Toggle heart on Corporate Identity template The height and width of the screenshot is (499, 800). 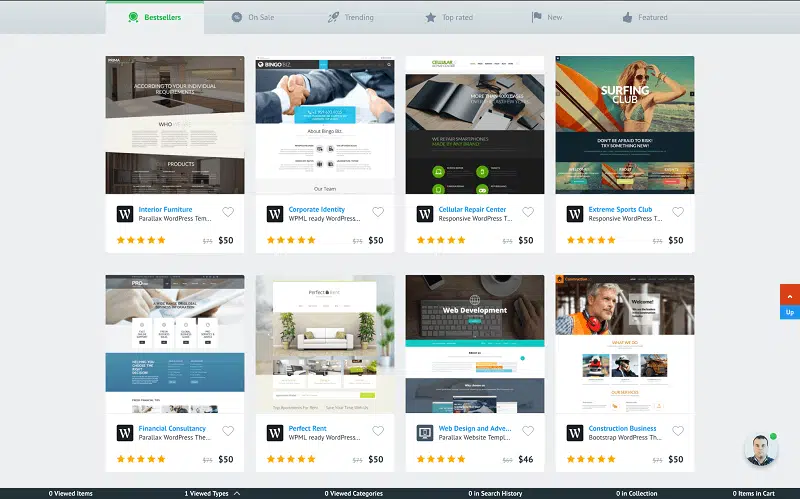click(378, 213)
